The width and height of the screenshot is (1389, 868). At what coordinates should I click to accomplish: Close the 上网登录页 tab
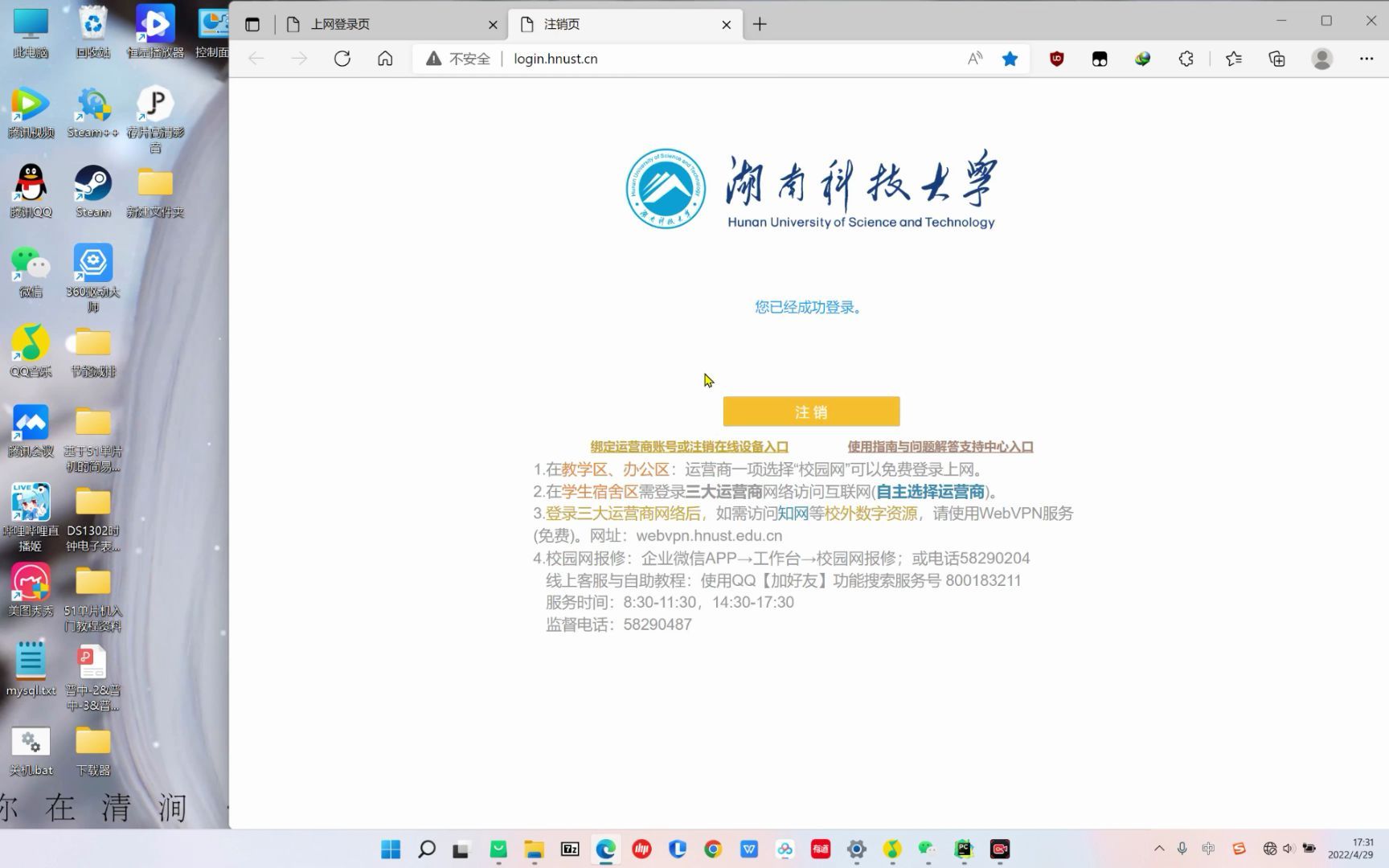pos(493,25)
